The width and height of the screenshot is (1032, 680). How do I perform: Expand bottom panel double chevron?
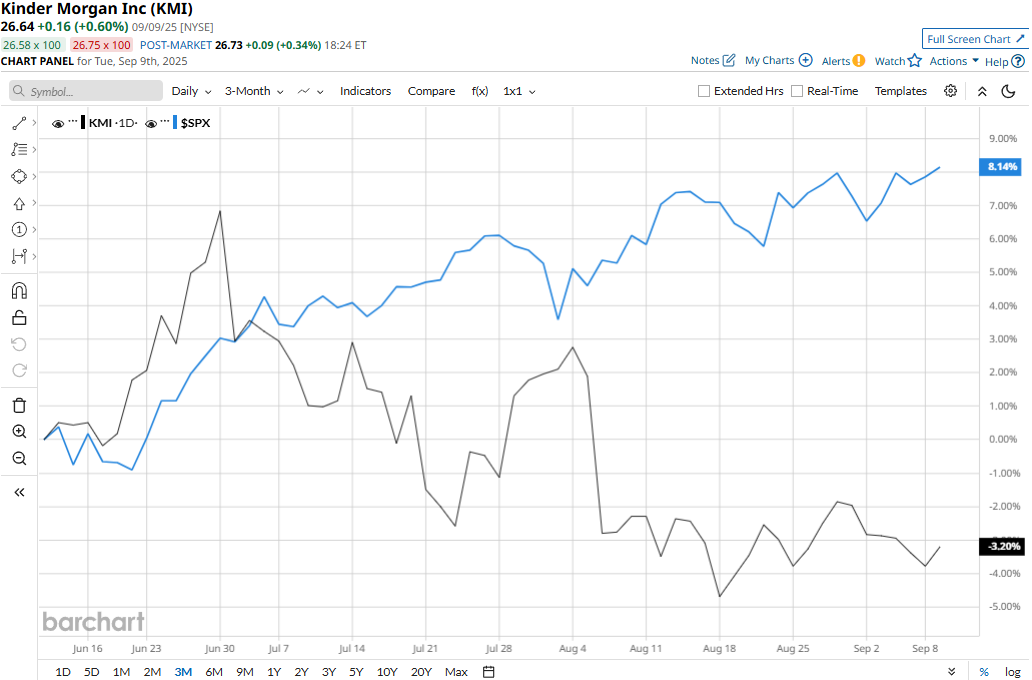952,672
